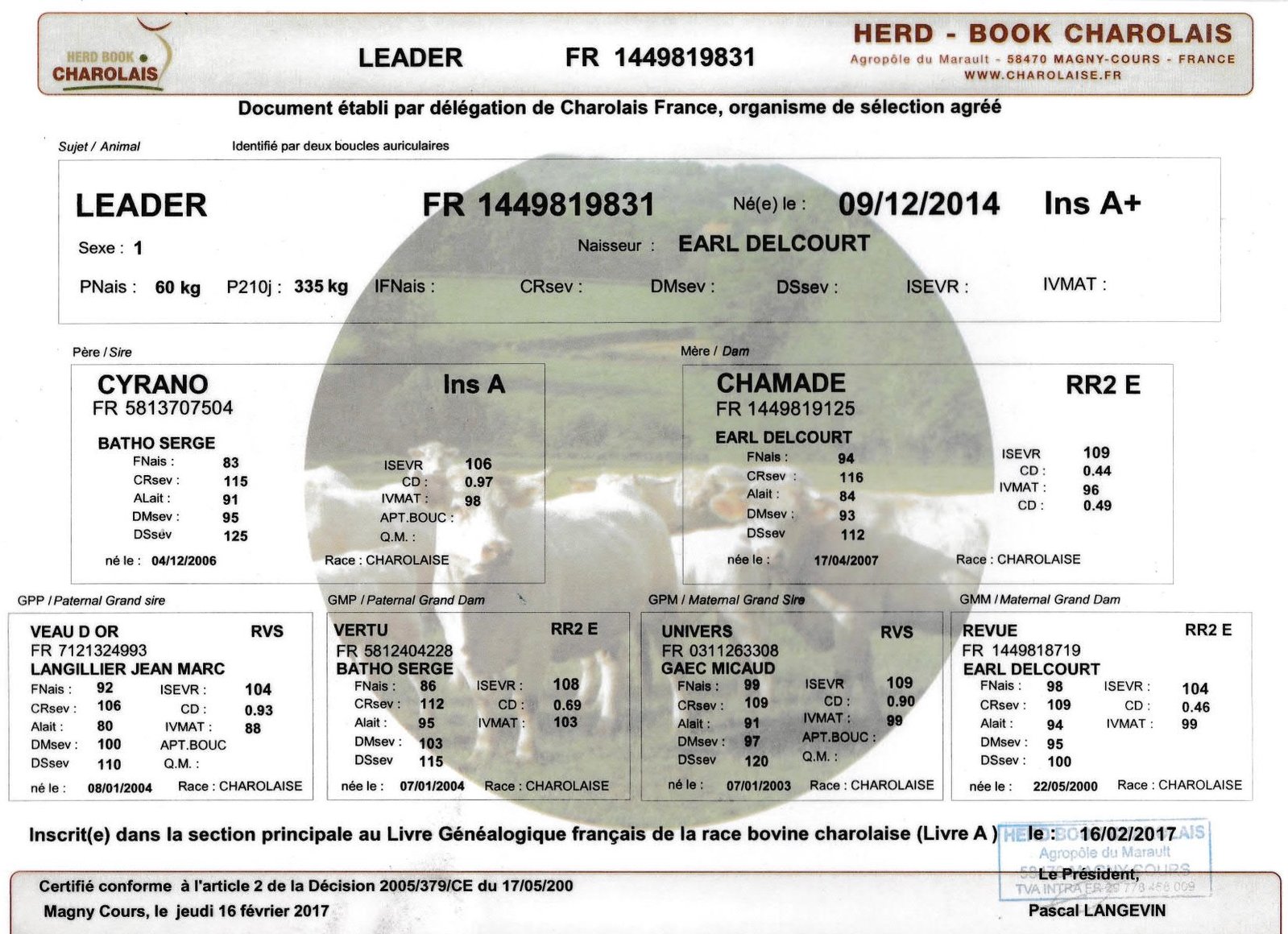
Task: Click the www.charolaise.fr web address
Action: click(x=1042, y=75)
